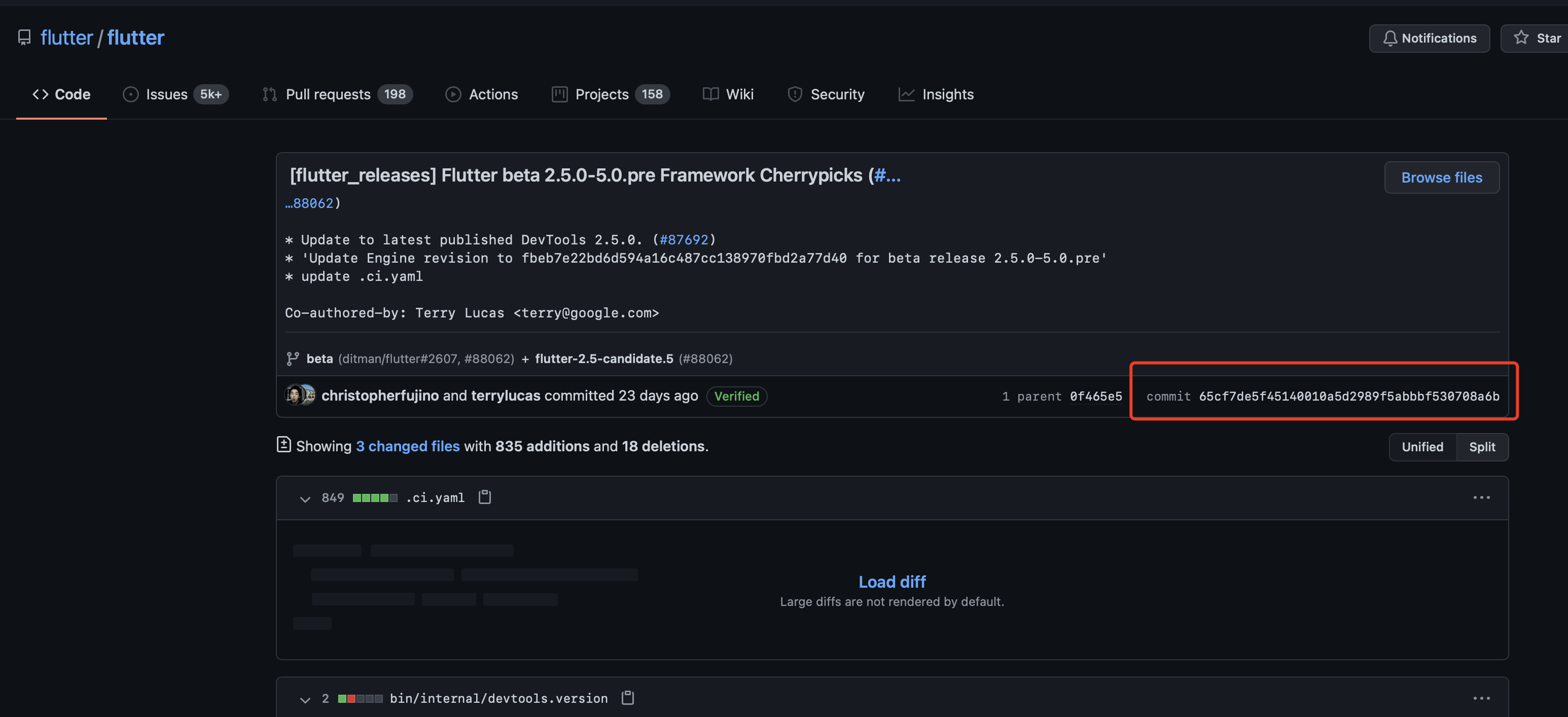The width and height of the screenshot is (1568, 717).
Task: Click the branch icon beside beta
Action: coord(293,358)
